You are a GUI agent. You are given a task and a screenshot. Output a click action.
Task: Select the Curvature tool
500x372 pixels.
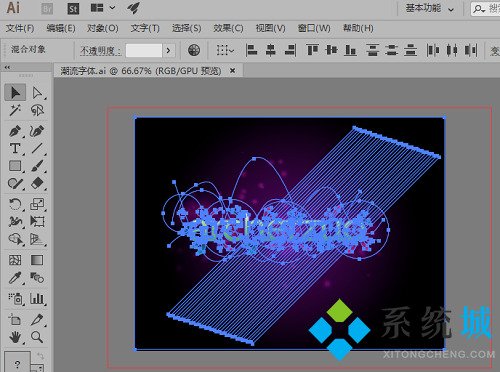37,131
